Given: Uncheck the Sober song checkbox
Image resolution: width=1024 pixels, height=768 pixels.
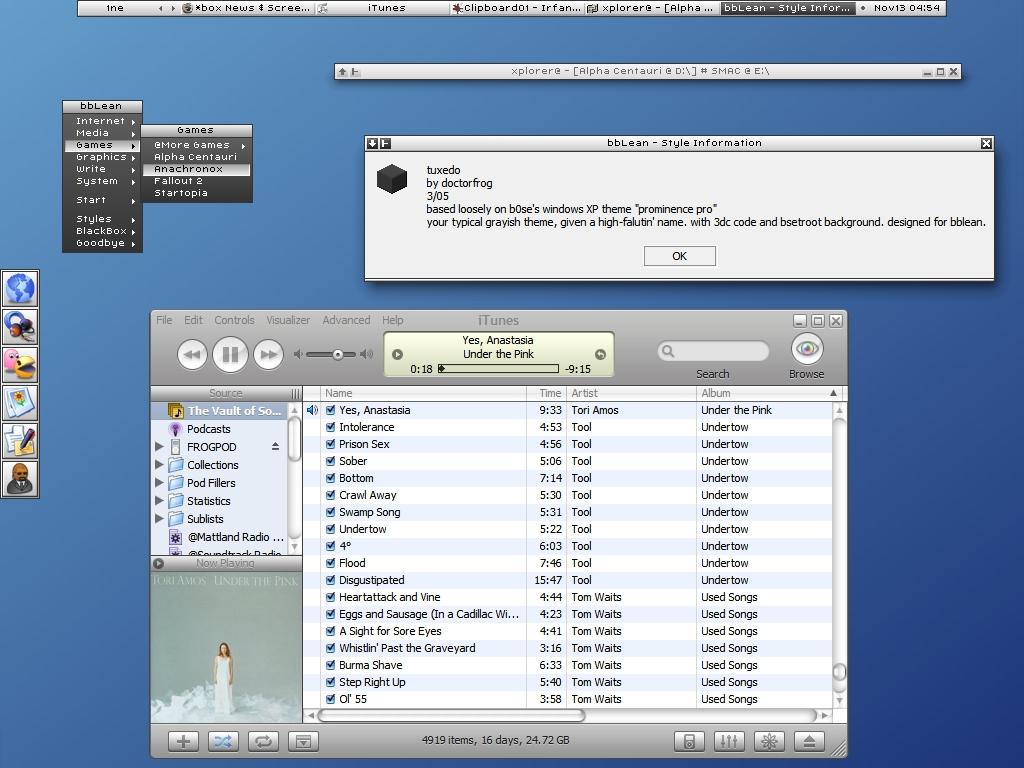Looking at the screenshot, I should pyautogui.click(x=330, y=461).
